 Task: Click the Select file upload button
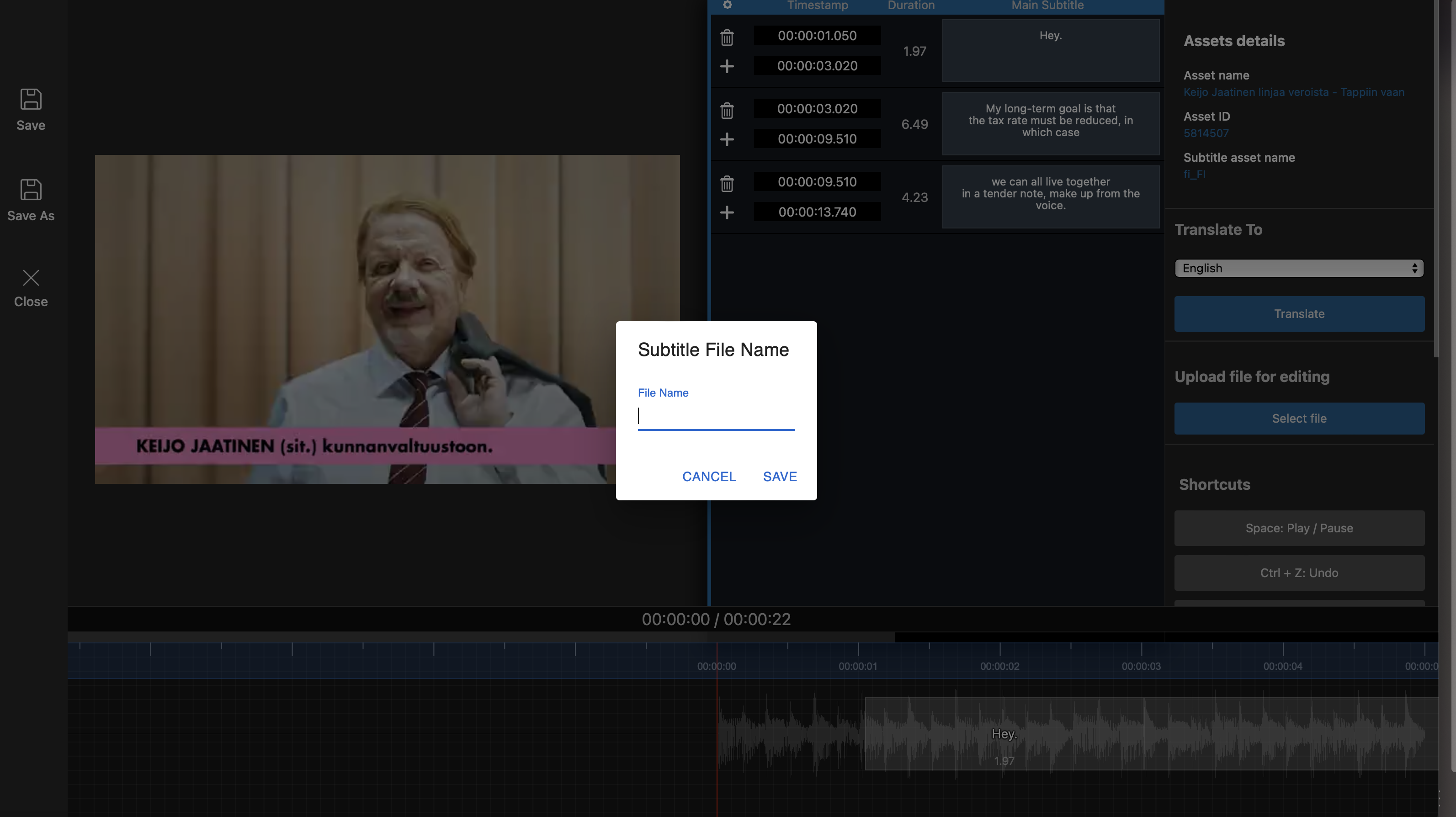[1299, 418]
